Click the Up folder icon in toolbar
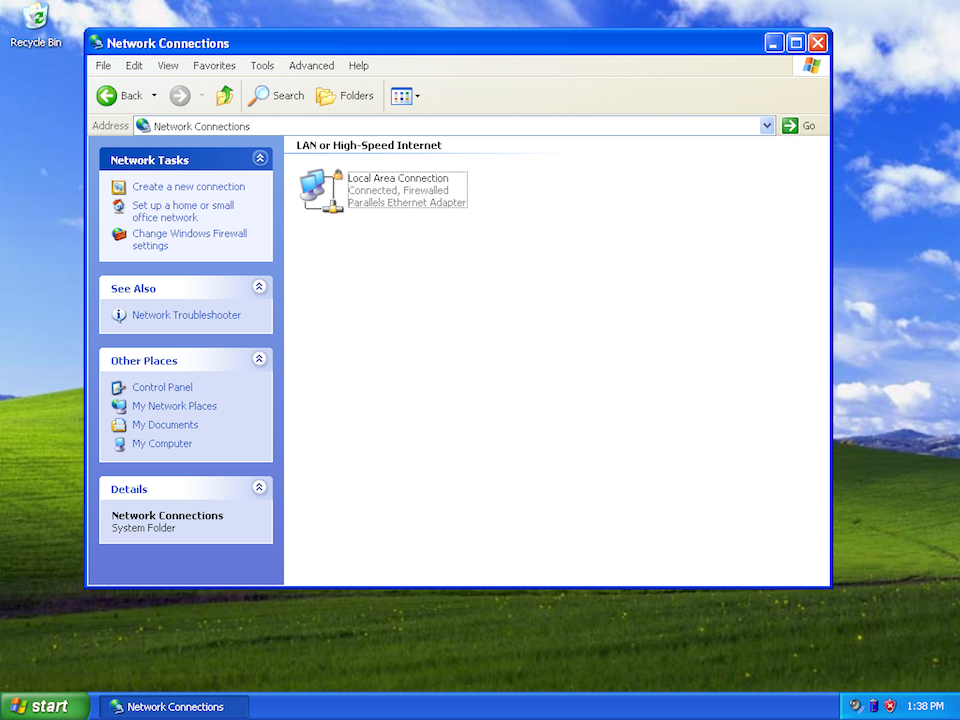 tap(225, 96)
